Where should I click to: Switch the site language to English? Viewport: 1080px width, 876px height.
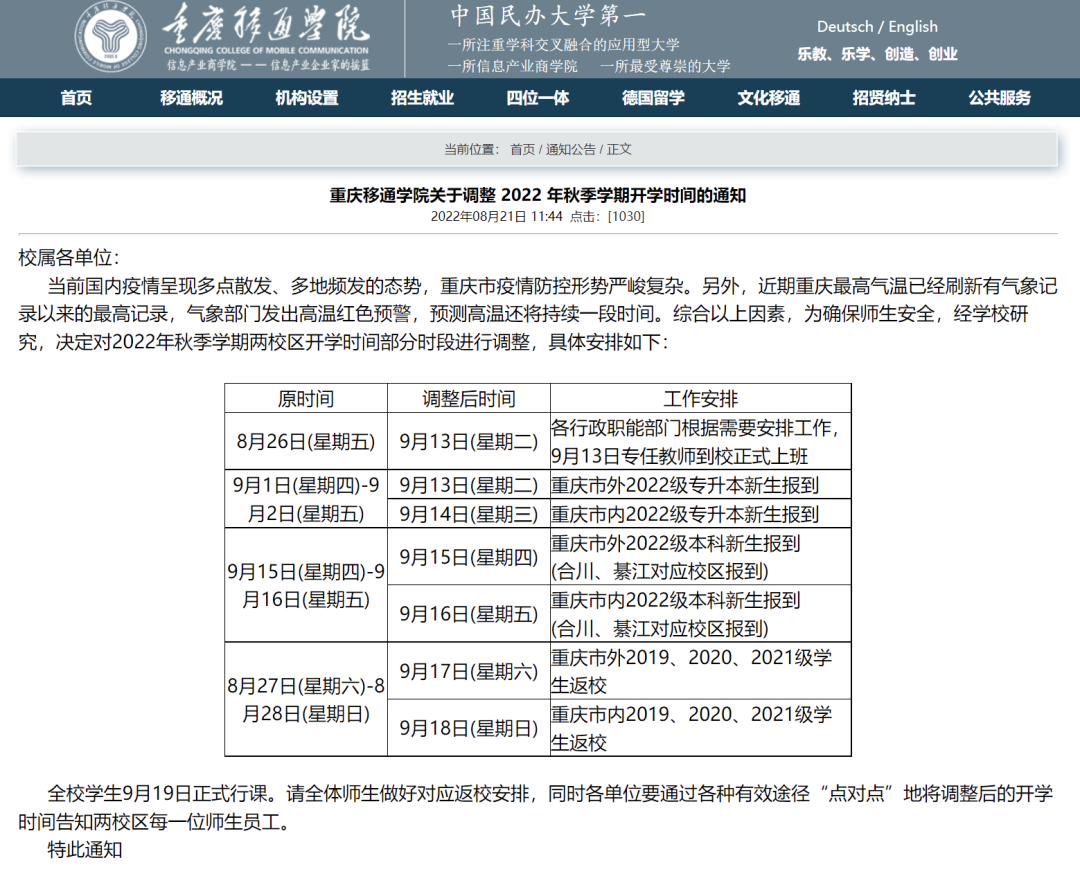pyautogui.click(x=912, y=26)
